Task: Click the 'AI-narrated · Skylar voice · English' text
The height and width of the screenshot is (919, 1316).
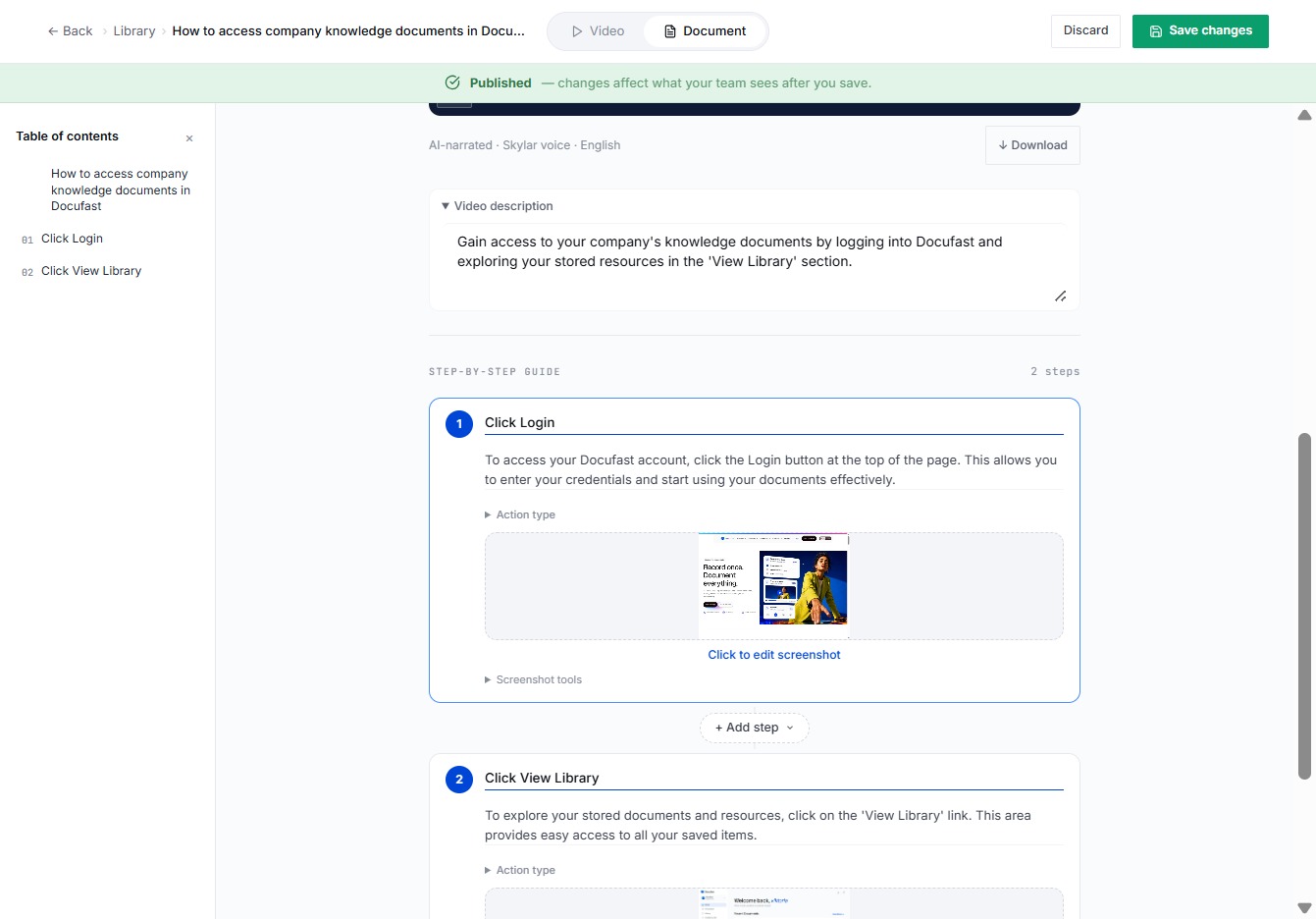Action: click(524, 145)
